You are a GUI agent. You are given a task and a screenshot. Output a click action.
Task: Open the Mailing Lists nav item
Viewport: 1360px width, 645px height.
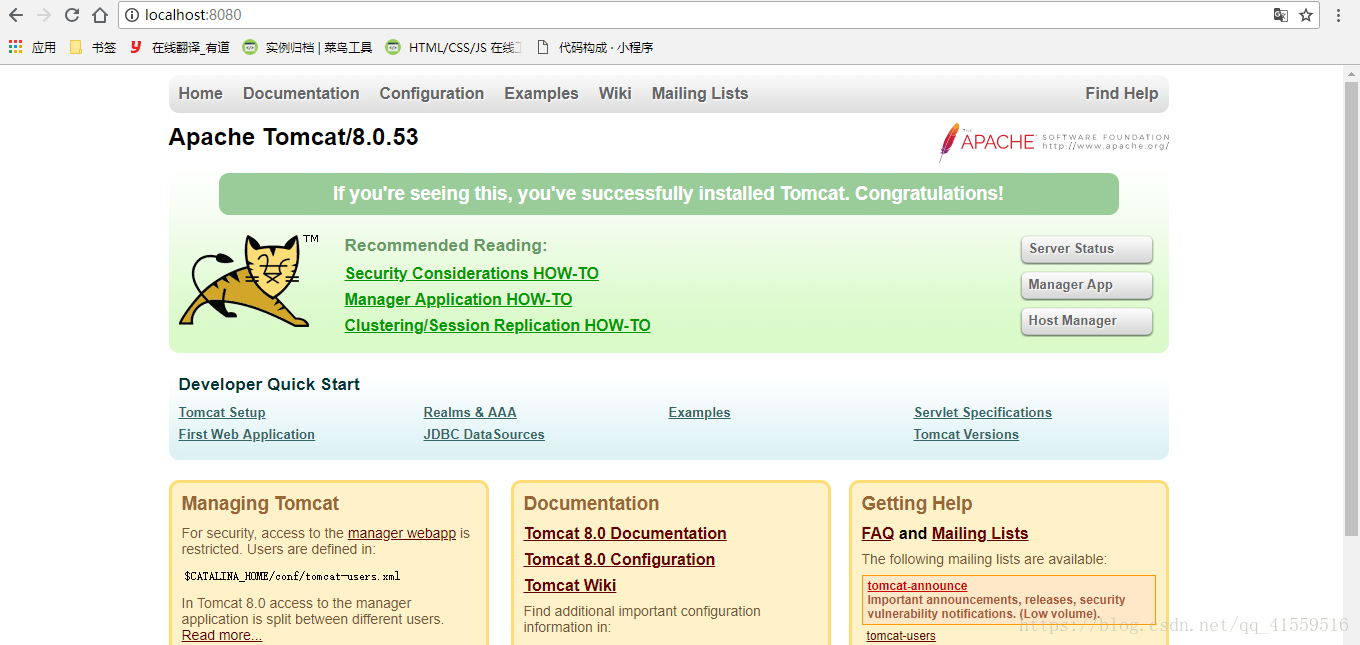tap(700, 94)
